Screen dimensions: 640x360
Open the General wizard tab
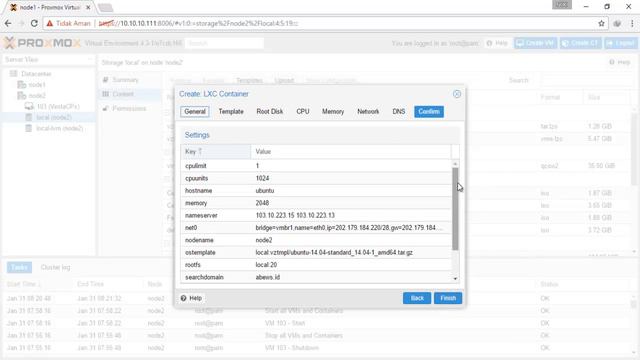195,111
